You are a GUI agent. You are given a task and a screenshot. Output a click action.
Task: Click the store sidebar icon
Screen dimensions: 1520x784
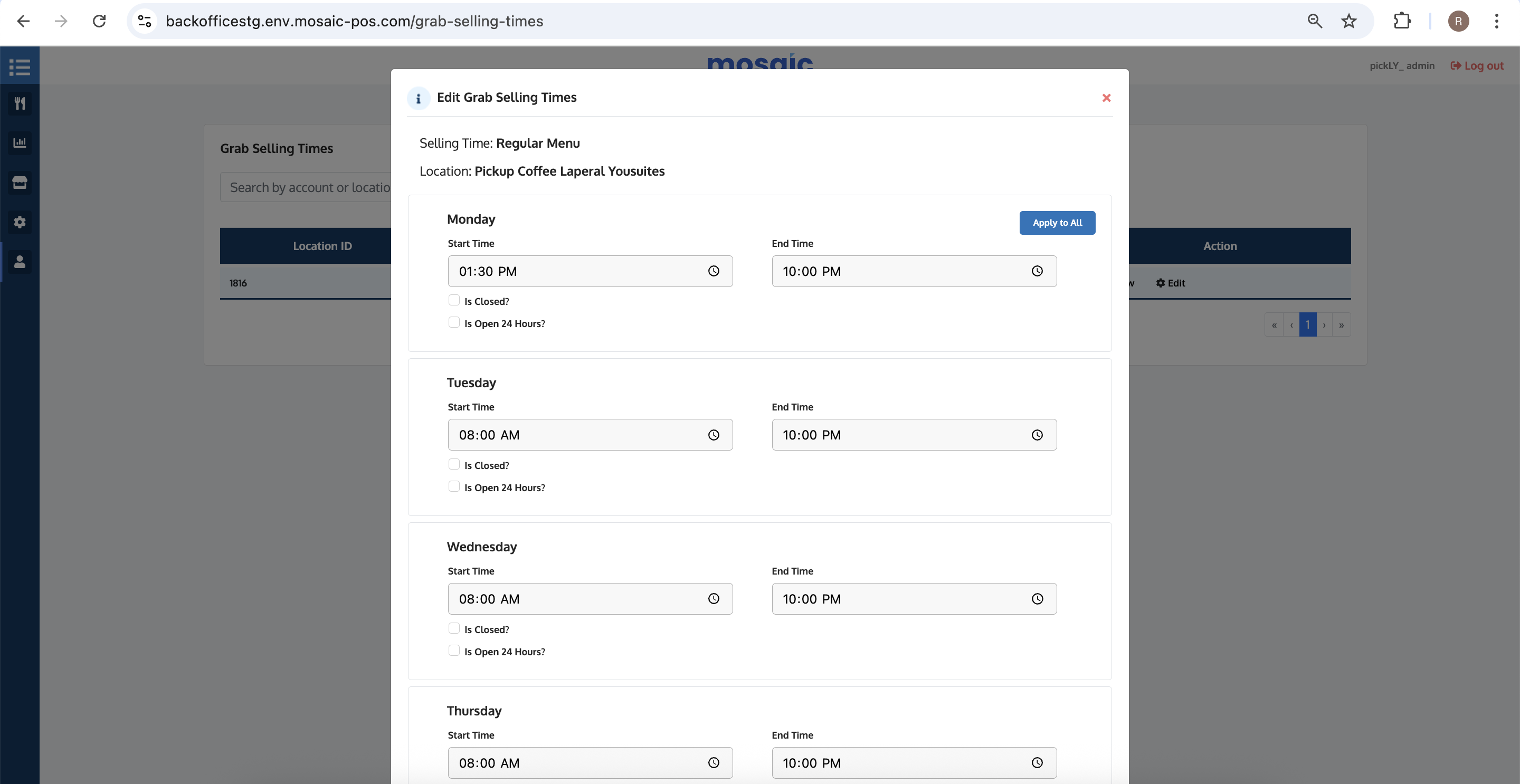[20, 183]
